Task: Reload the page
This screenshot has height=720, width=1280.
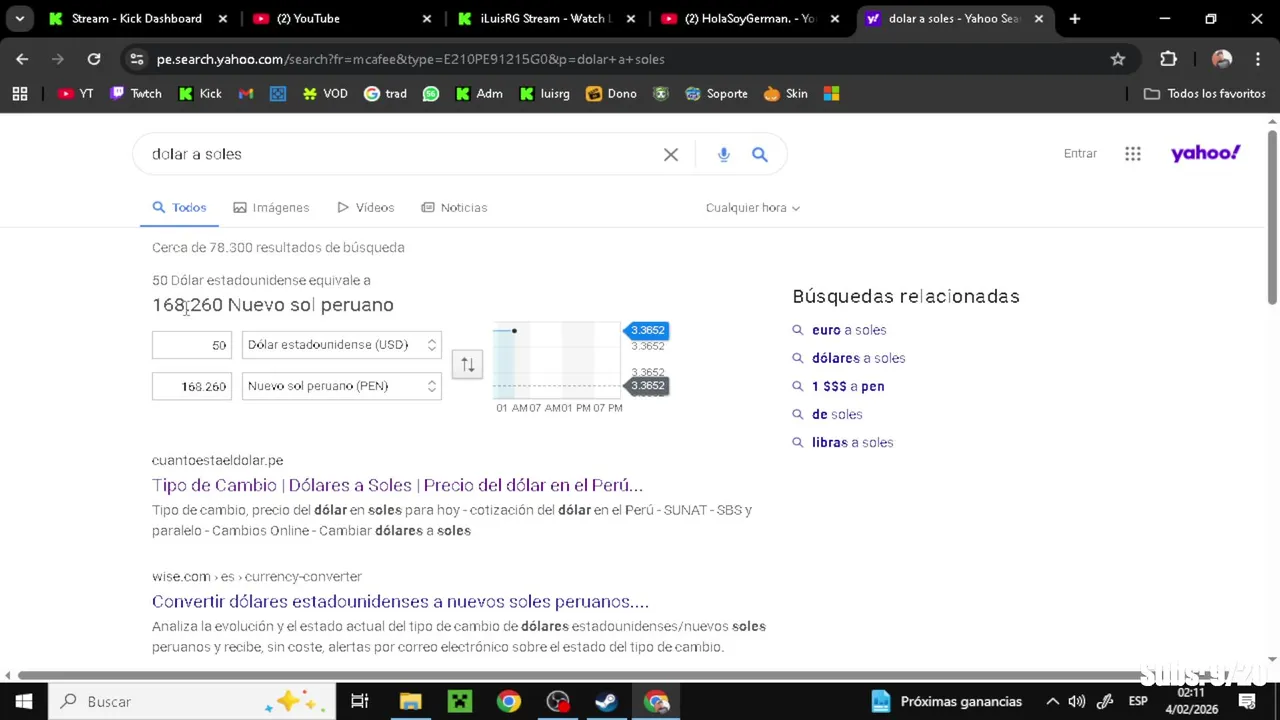Action: click(x=94, y=59)
